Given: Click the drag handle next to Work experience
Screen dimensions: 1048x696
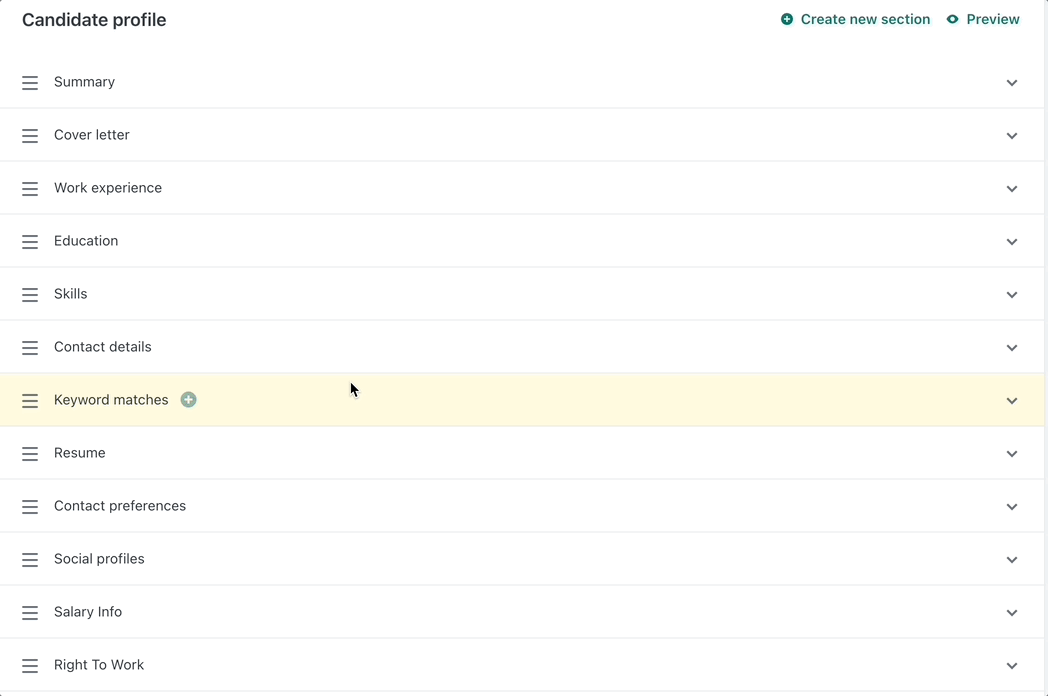Looking at the screenshot, I should pyautogui.click(x=29, y=188).
